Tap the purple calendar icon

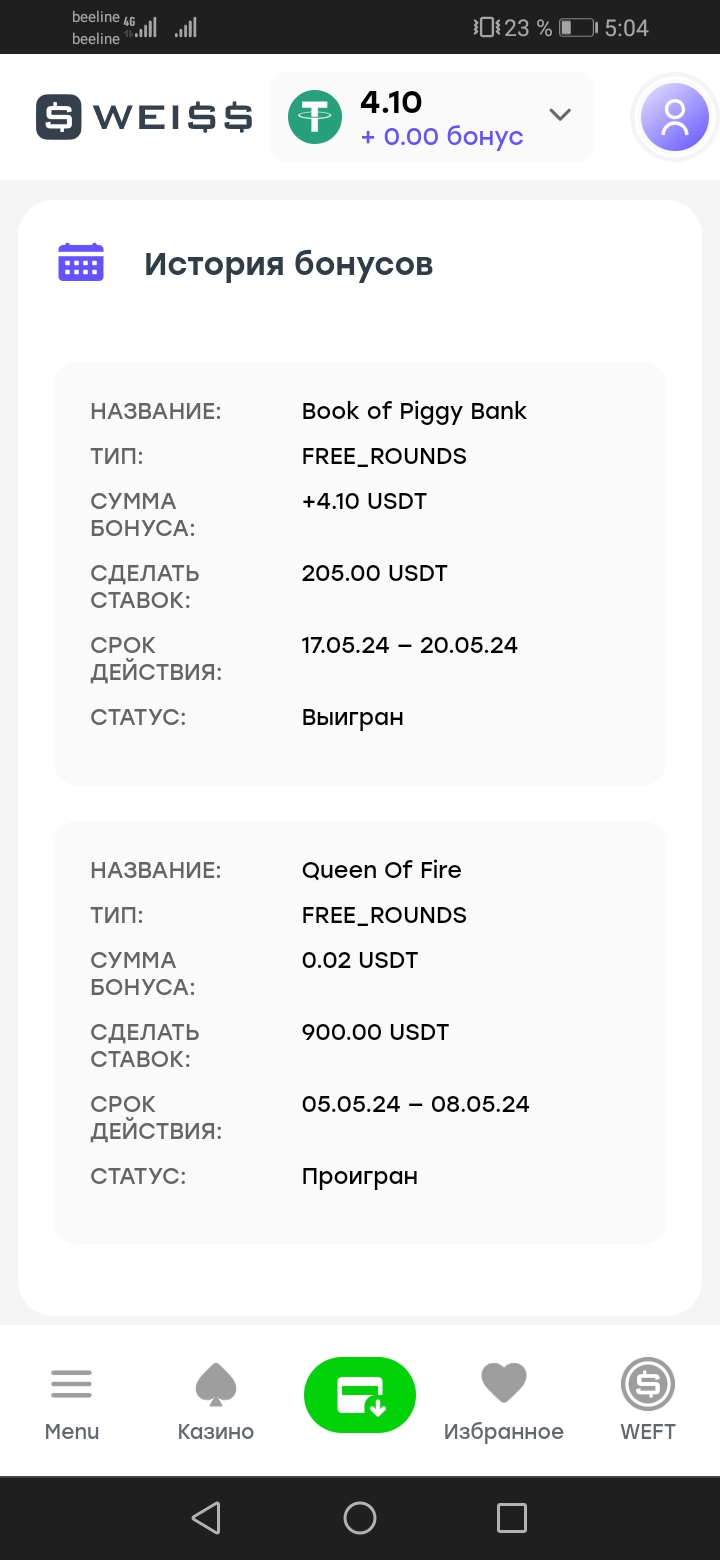pyautogui.click(x=81, y=263)
